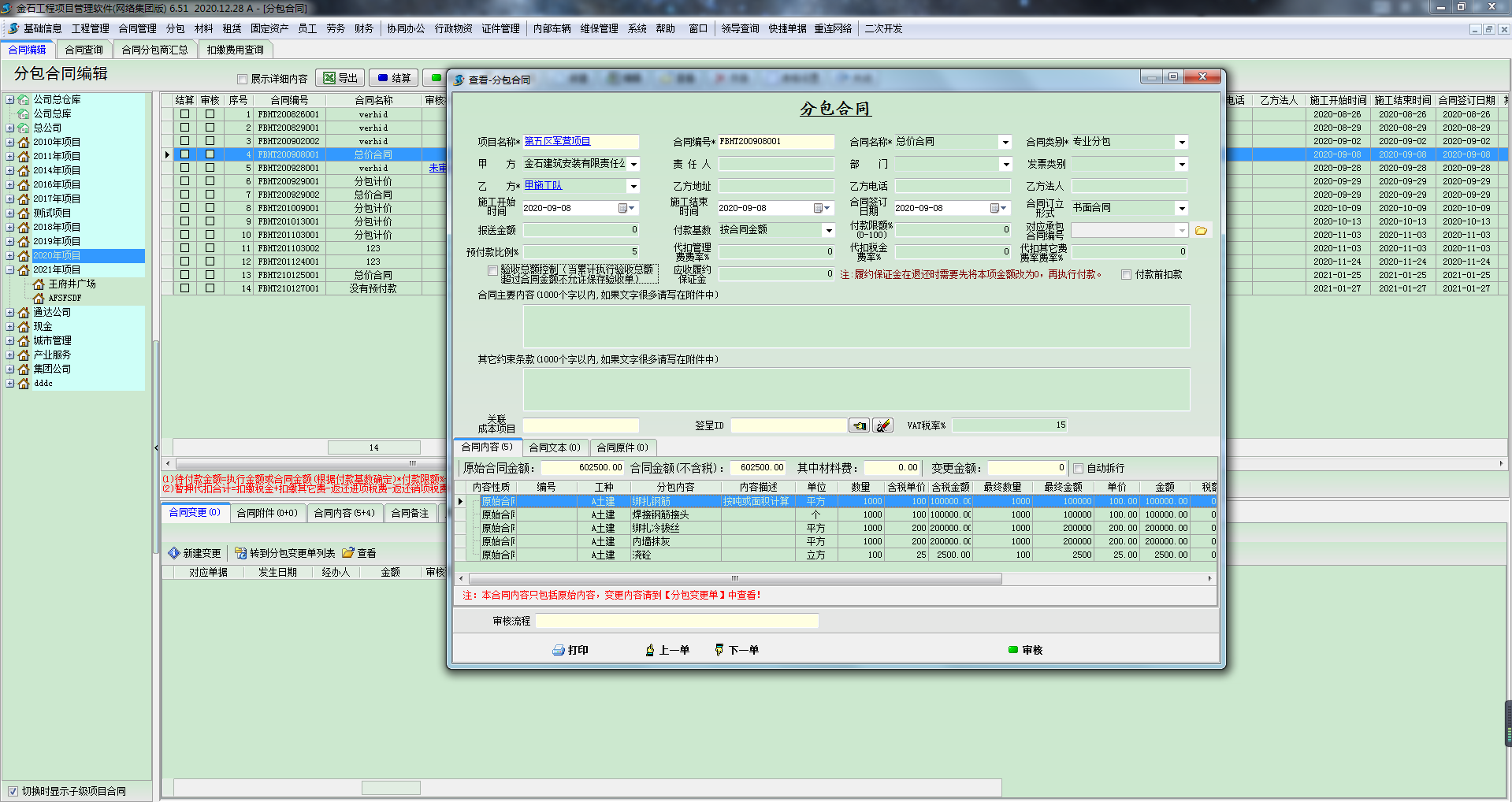Click the blue 结算 settlement button

[x=393, y=78]
